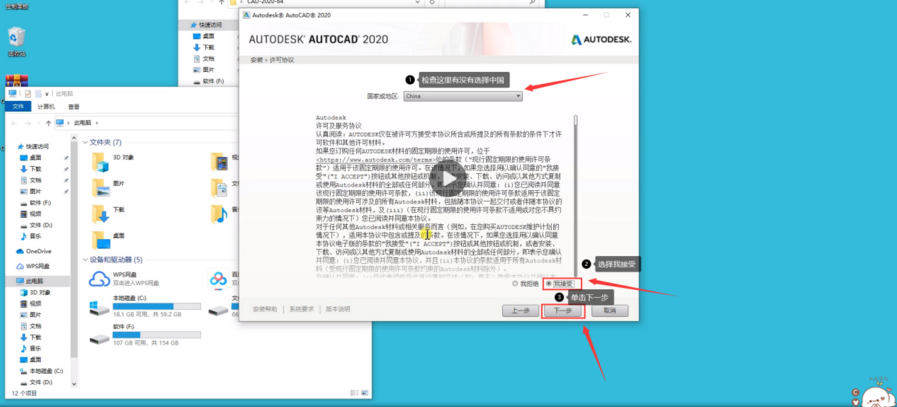
Task: Switch to details view icon in 此电脑 status bar
Action: (354, 393)
